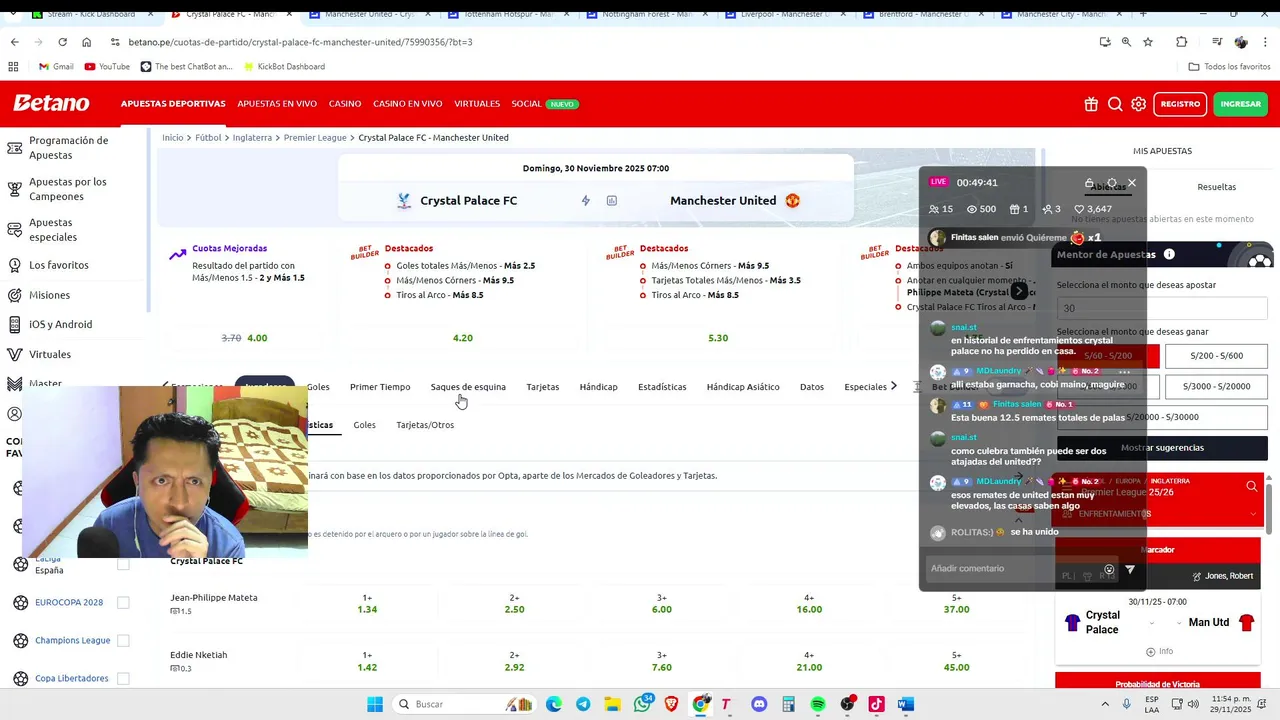This screenshot has width=1280, height=720.
Task: Tick the Copa Libertadores favorites checkbox
Action: point(123,678)
